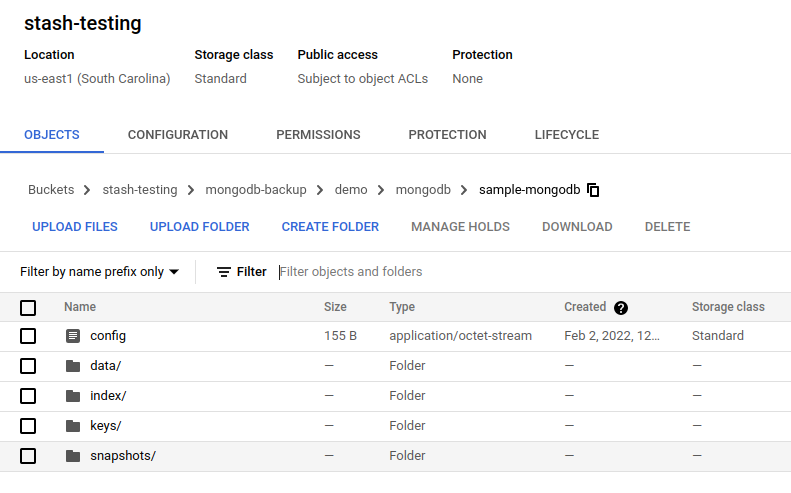Screen dimensions: 791x493
Task: Click the Filter lines icon
Action: point(224,272)
